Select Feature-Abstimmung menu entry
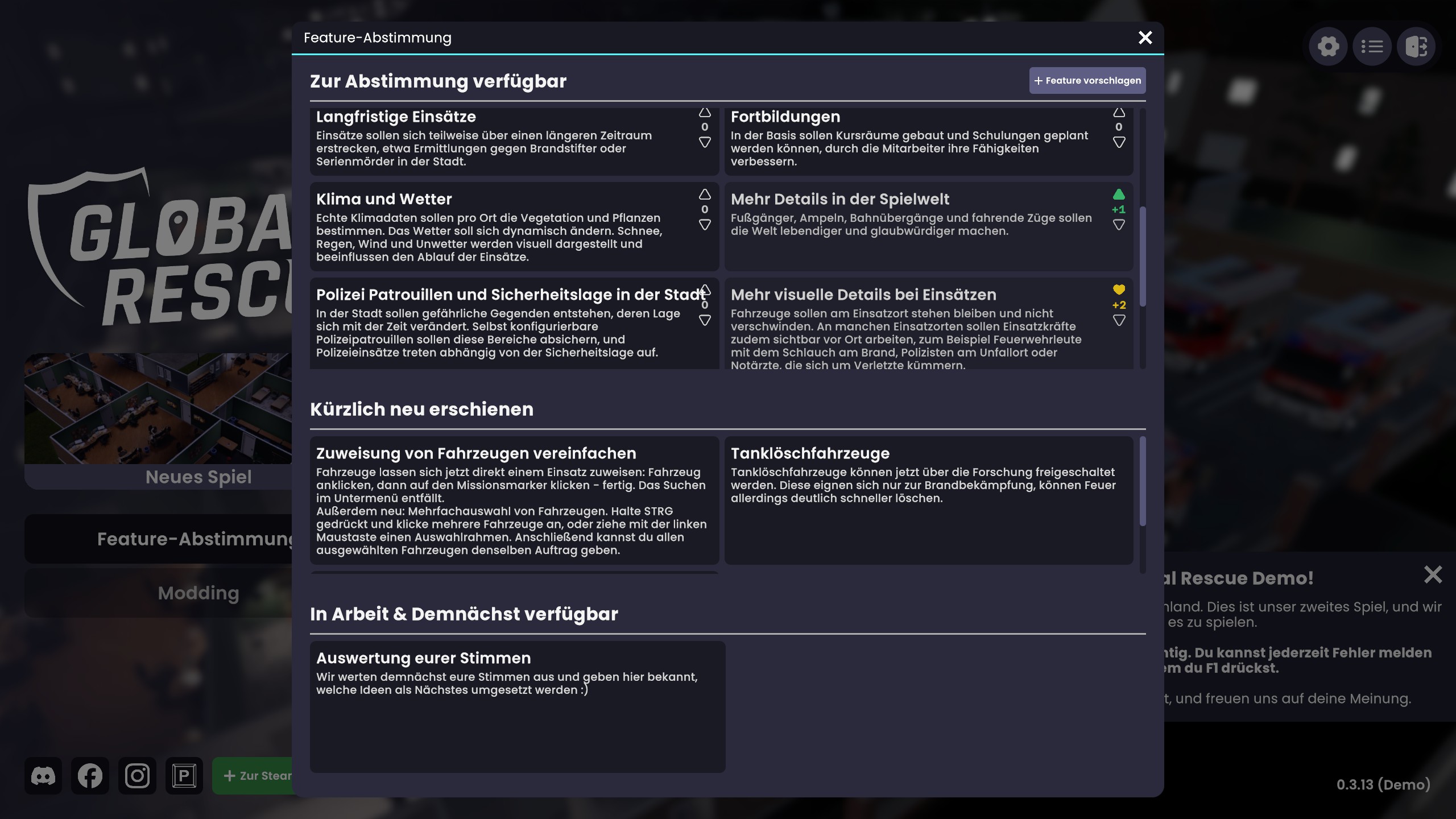Viewport: 1456px width, 819px height. (x=158, y=539)
